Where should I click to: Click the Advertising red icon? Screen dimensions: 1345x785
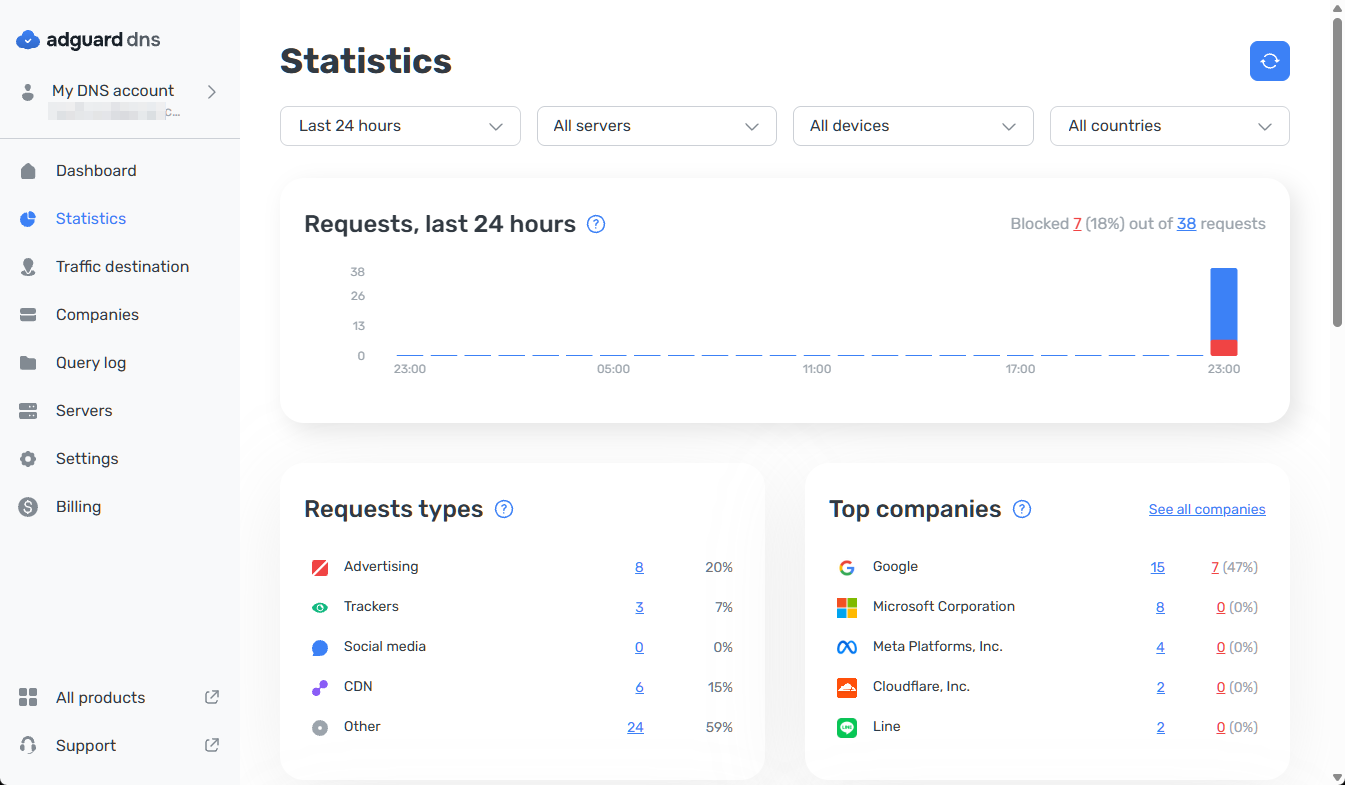pyautogui.click(x=320, y=567)
